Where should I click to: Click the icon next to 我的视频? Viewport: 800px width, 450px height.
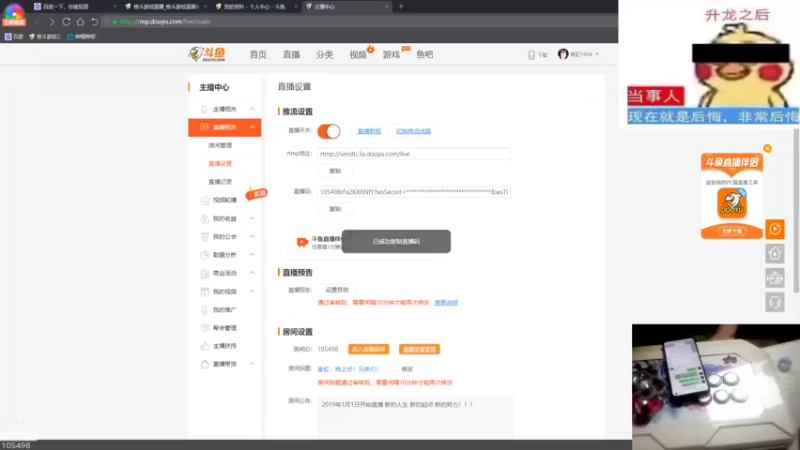(x=205, y=291)
